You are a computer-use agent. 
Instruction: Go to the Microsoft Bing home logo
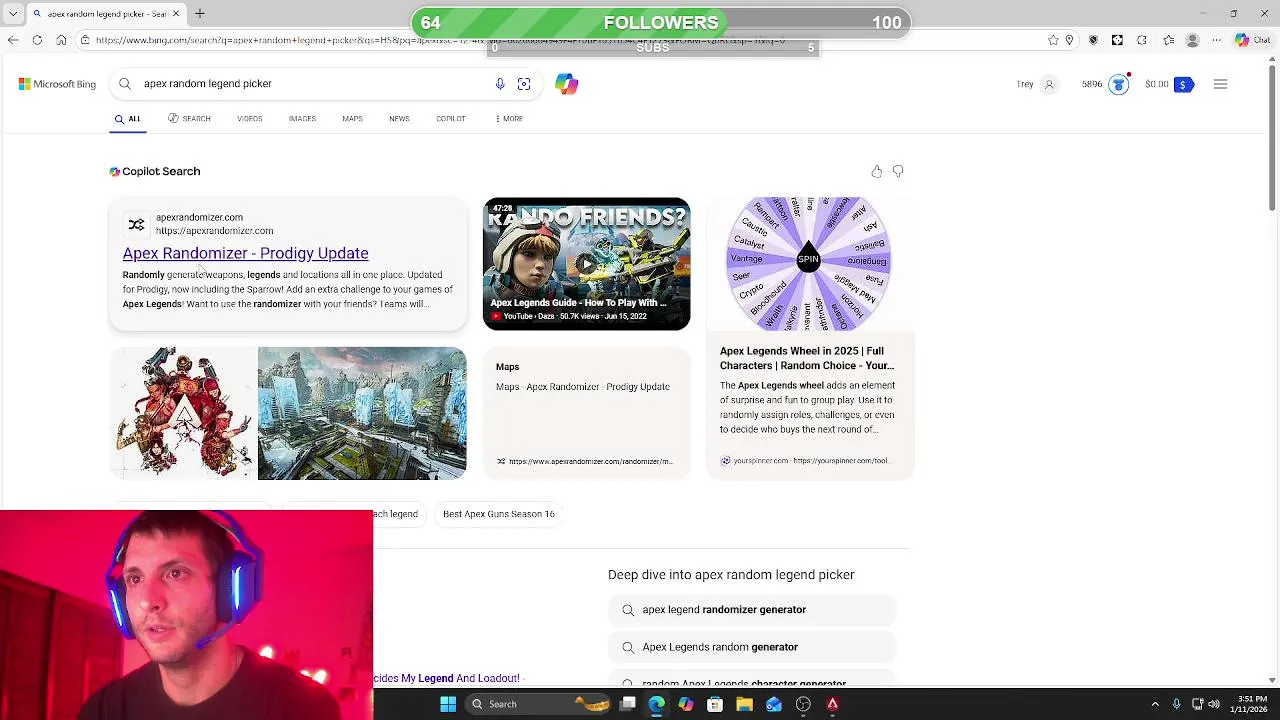pos(57,84)
